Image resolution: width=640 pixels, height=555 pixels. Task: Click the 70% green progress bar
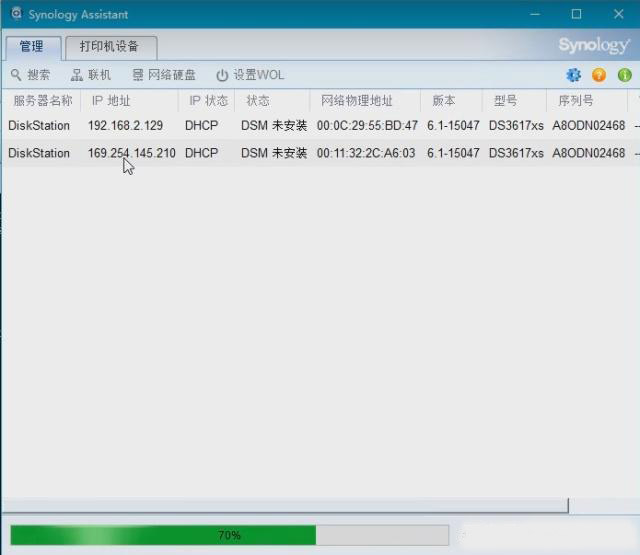click(229, 535)
